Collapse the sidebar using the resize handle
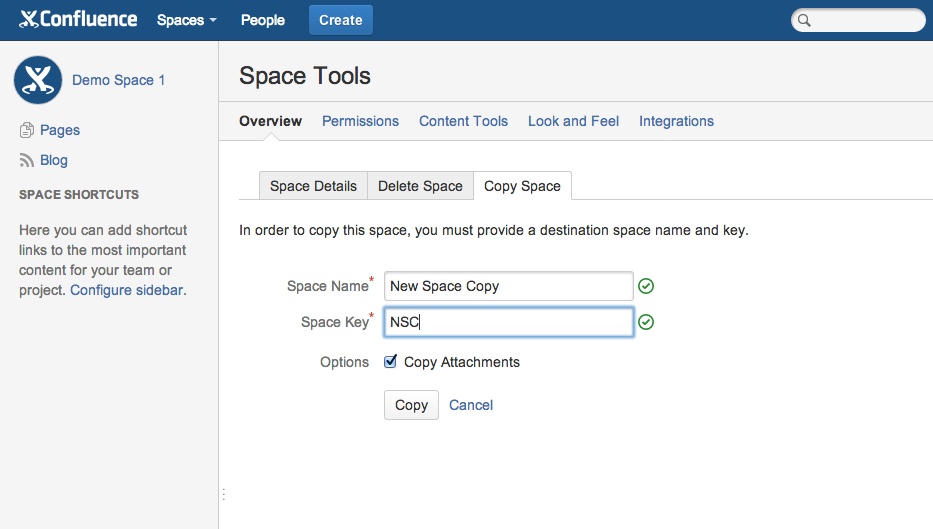The image size is (933, 529). pyautogui.click(x=223, y=494)
